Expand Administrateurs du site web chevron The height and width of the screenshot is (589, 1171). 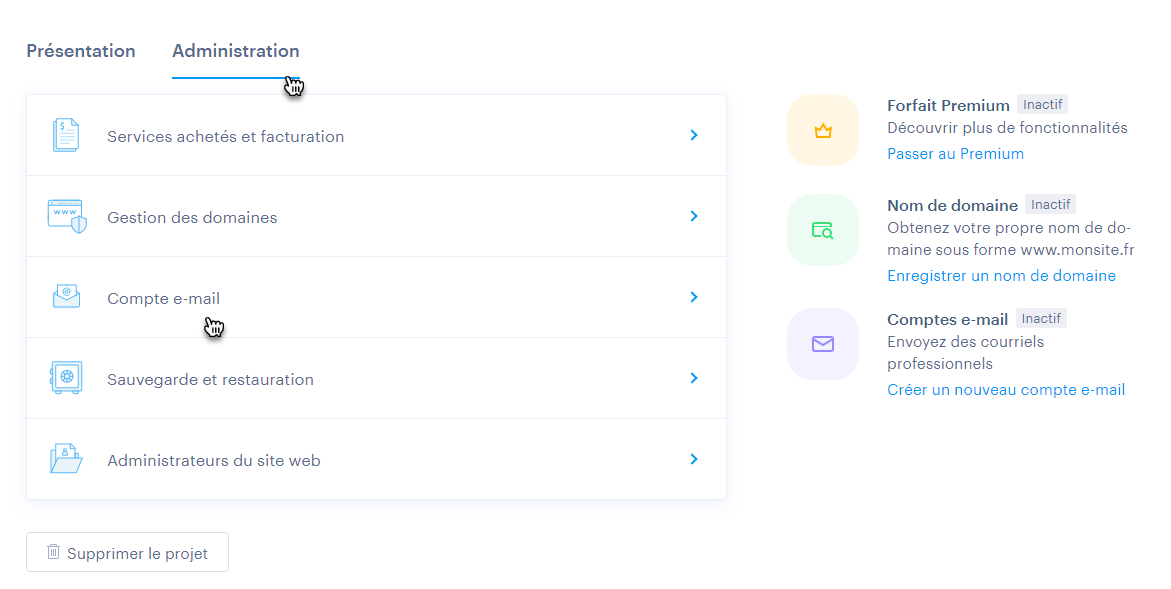coord(694,459)
